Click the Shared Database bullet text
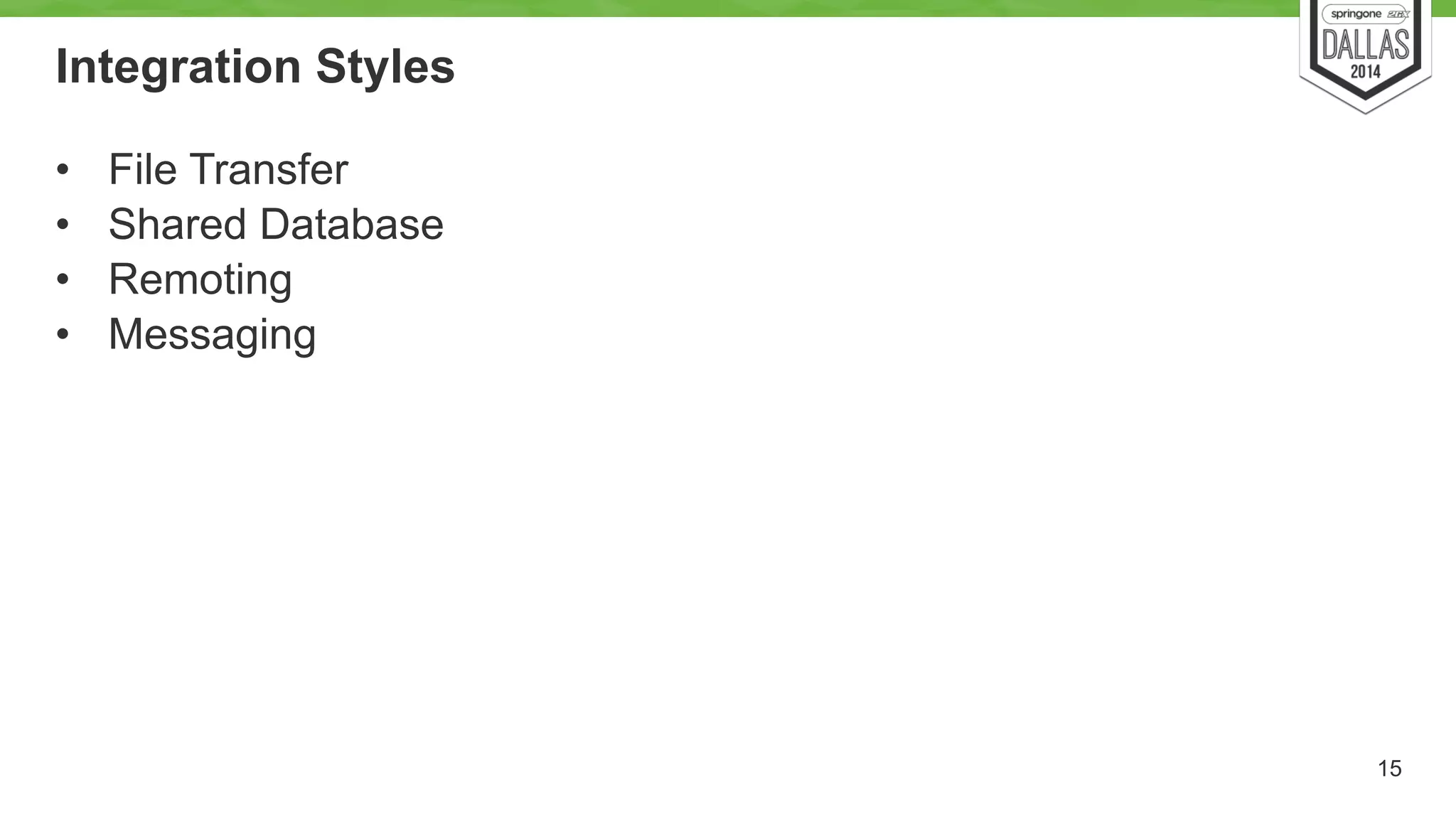Image resolution: width=1456 pixels, height=819 pixels. [x=276, y=224]
